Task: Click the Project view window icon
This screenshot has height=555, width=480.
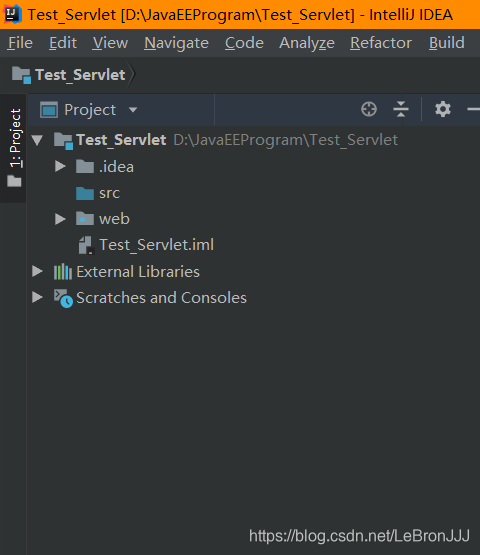Action: coord(49,109)
